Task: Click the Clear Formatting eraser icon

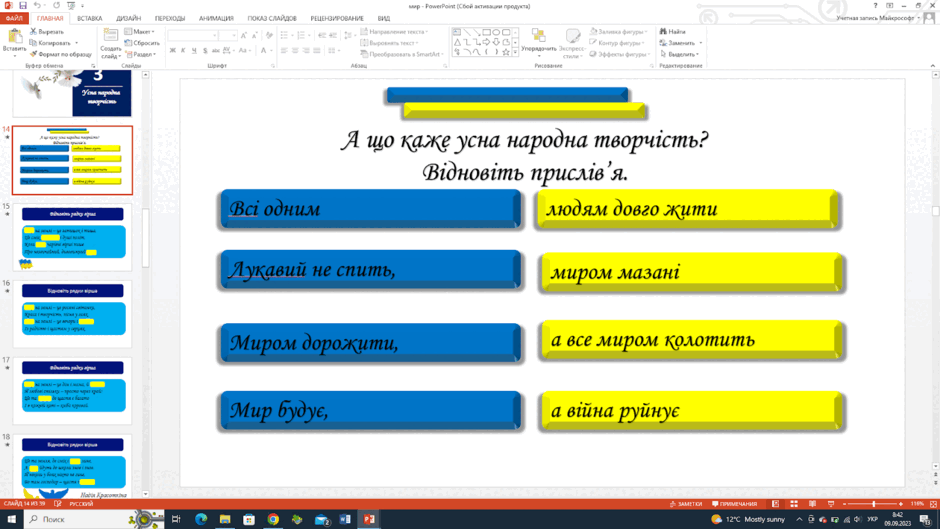Action: tap(269, 36)
